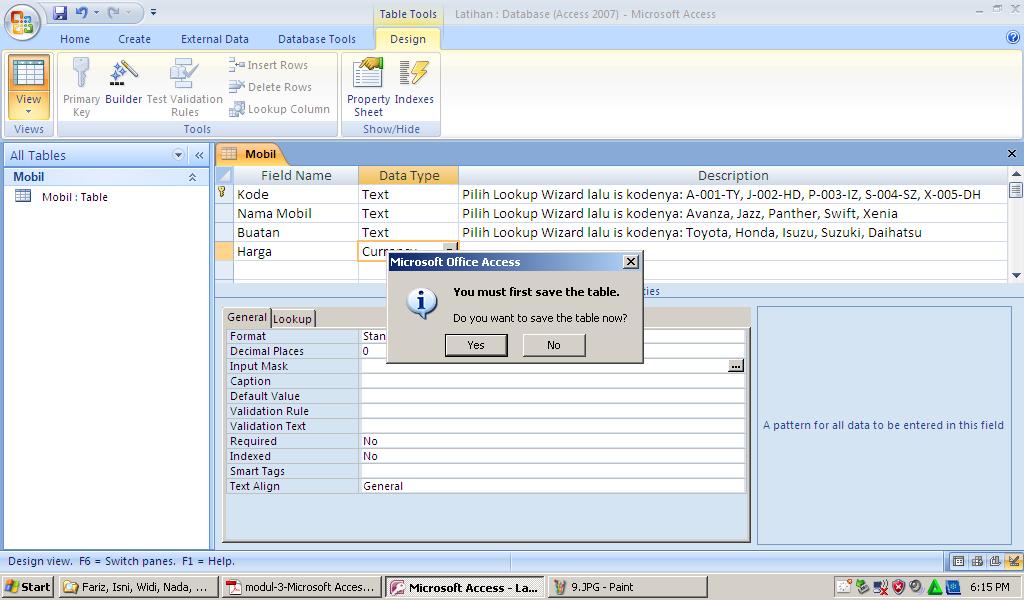Close the Mobil table design tab

click(x=1012, y=153)
